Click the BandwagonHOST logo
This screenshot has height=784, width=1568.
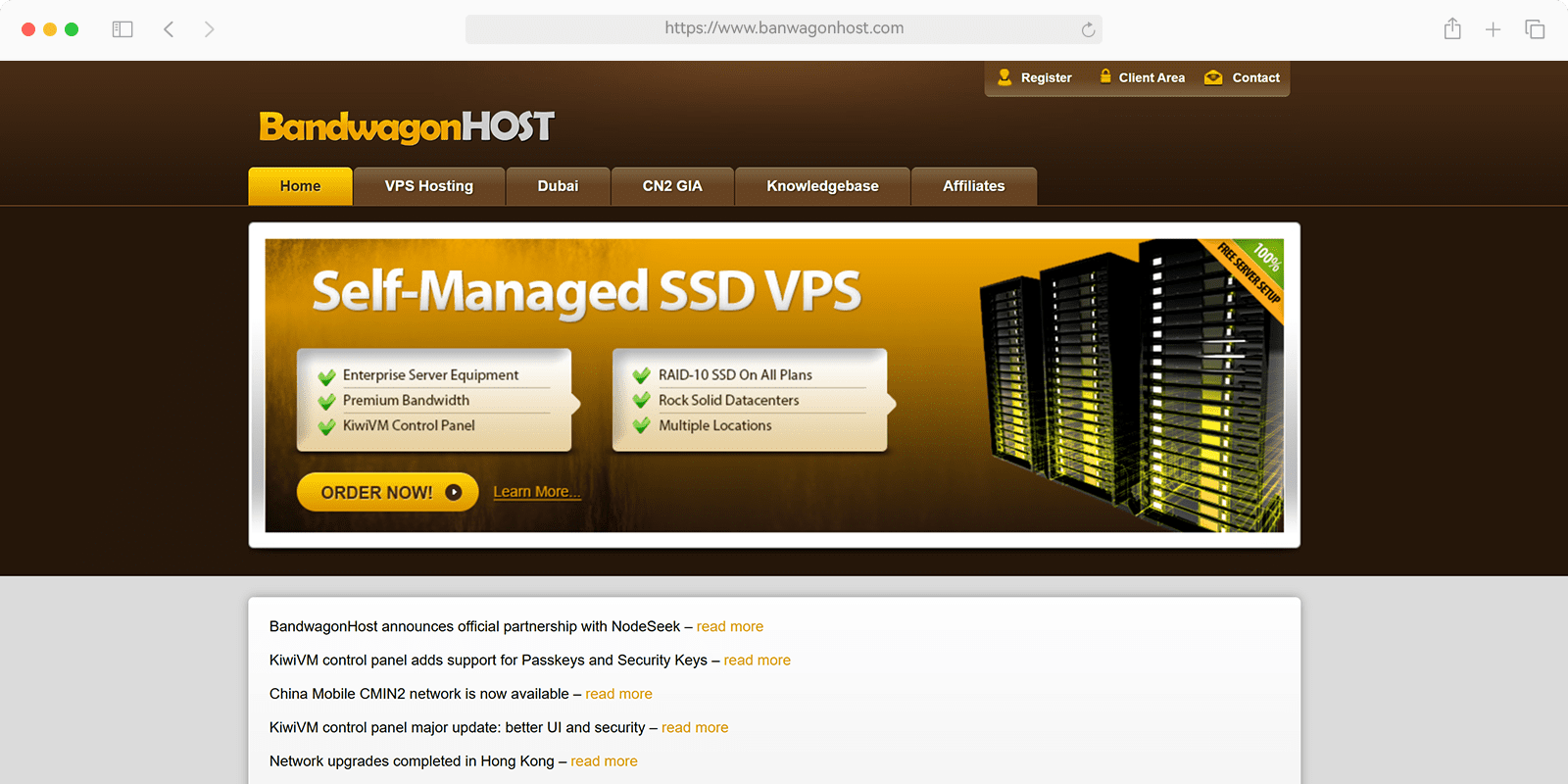click(406, 126)
